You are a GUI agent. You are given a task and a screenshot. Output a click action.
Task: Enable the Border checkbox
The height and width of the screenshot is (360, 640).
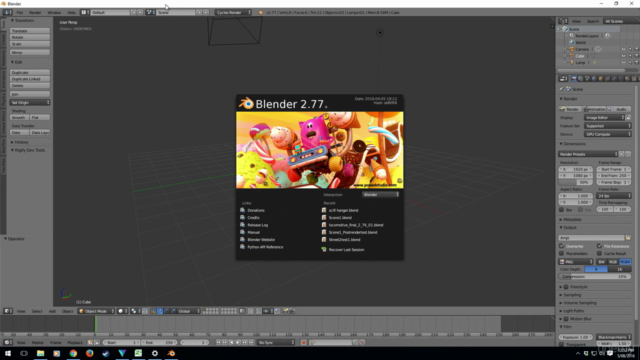click(x=562, y=209)
